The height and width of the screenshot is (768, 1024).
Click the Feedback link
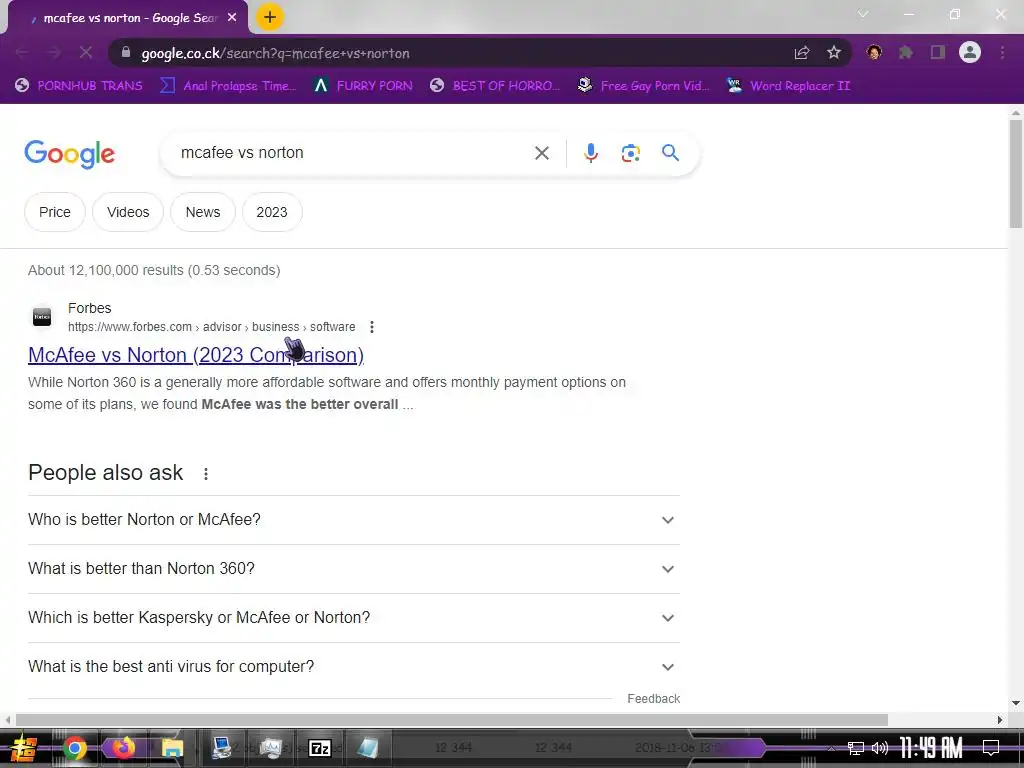coord(654,699)
